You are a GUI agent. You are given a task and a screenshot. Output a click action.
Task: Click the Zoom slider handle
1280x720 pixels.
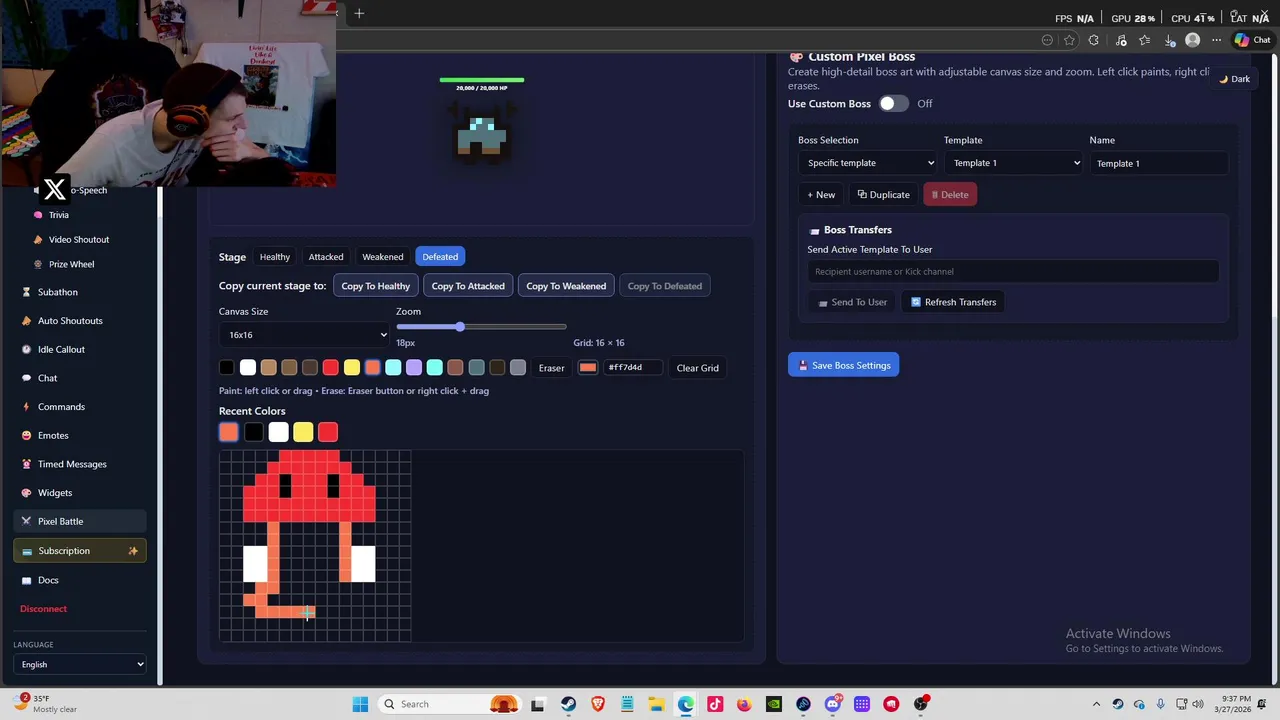(460, 327)
